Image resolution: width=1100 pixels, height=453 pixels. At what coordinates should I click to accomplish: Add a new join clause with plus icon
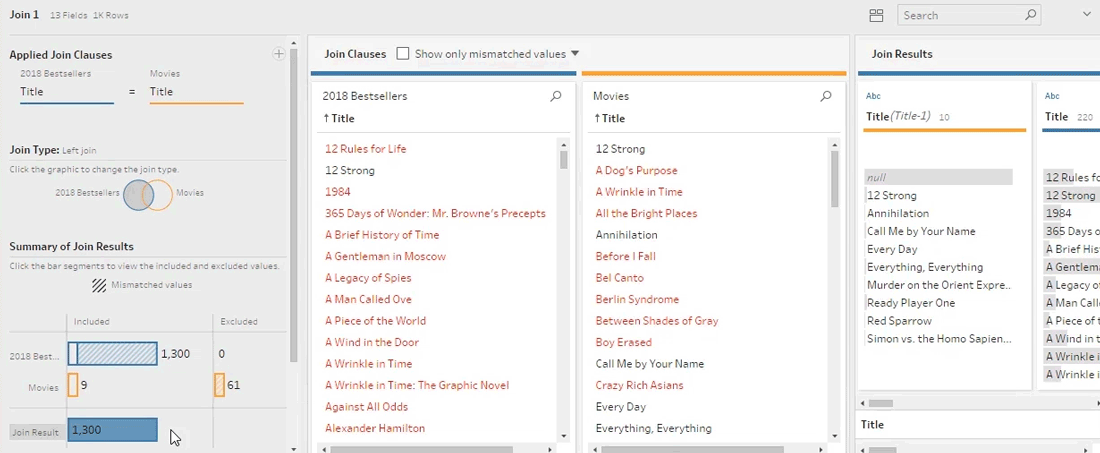(x=278, y=54)
